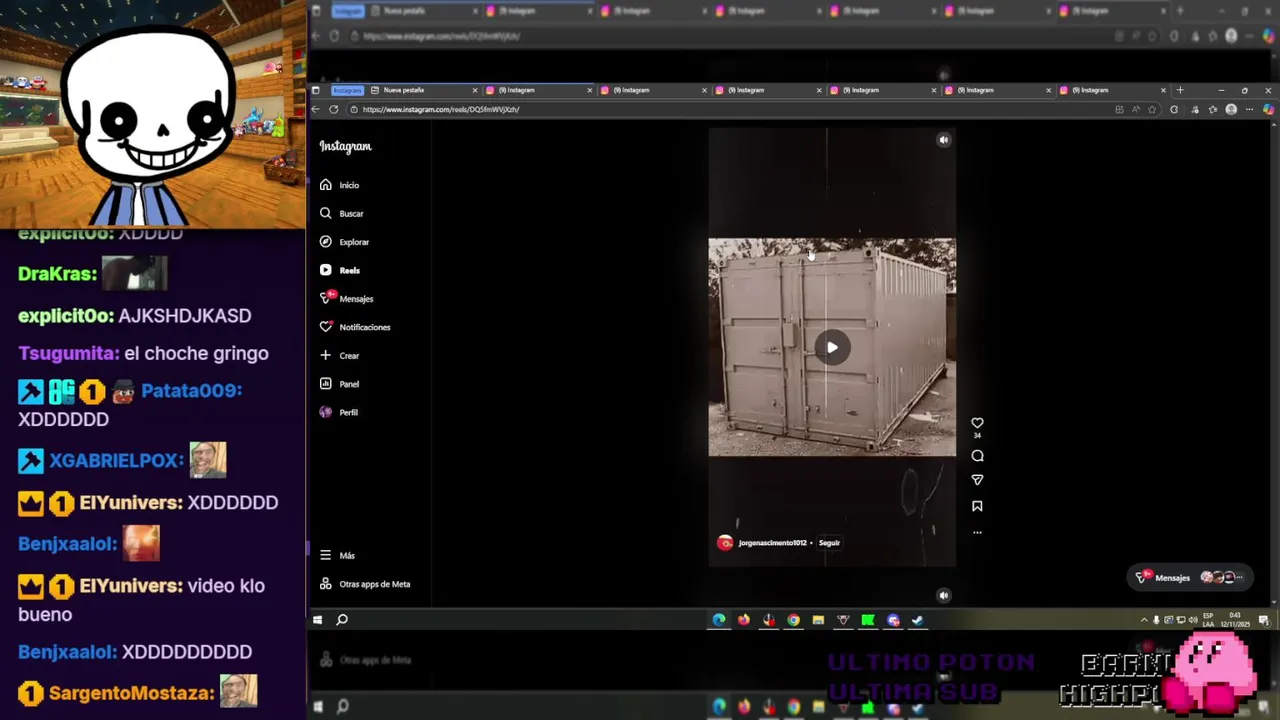Click the Instagram logo wordmark
This screenshot has height=720, width=1280.
[x=345, y=146]
